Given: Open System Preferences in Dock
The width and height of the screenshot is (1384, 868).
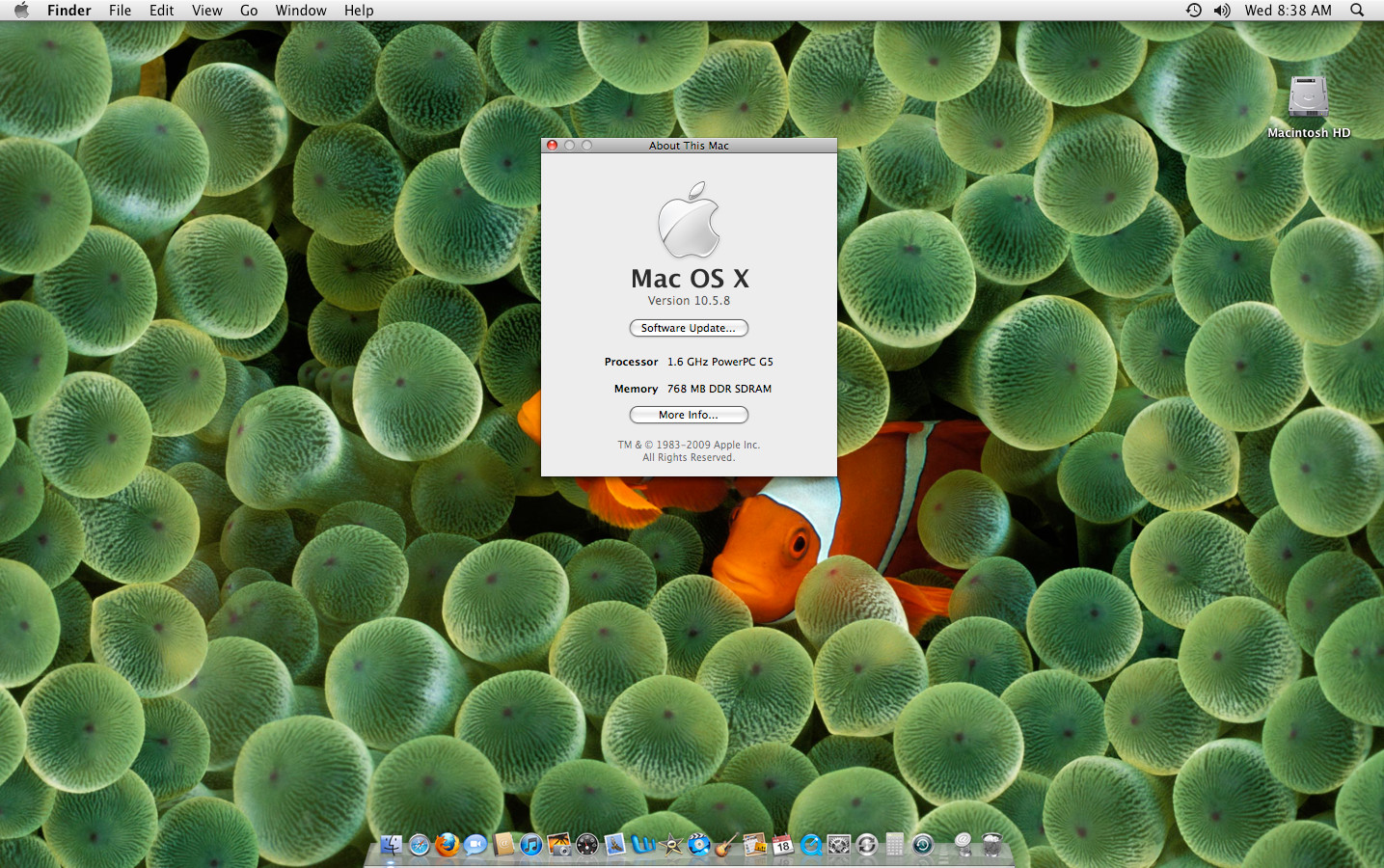Looking at the screenshot, I should (x=839, y=845).
